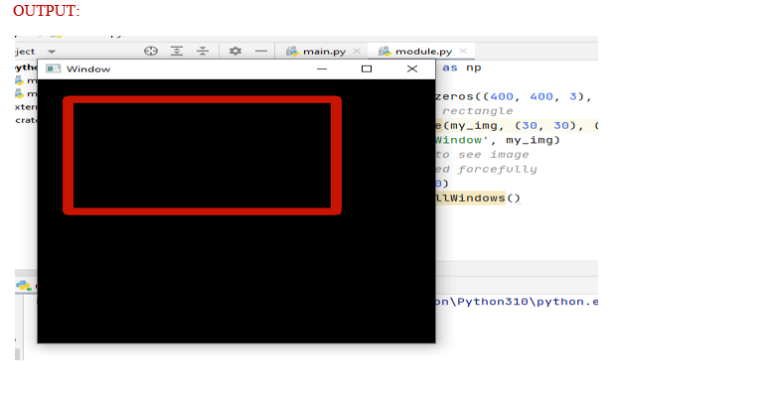Click main.py tab file icon
This screenshot has width=768, height=398.
[292, 51]
